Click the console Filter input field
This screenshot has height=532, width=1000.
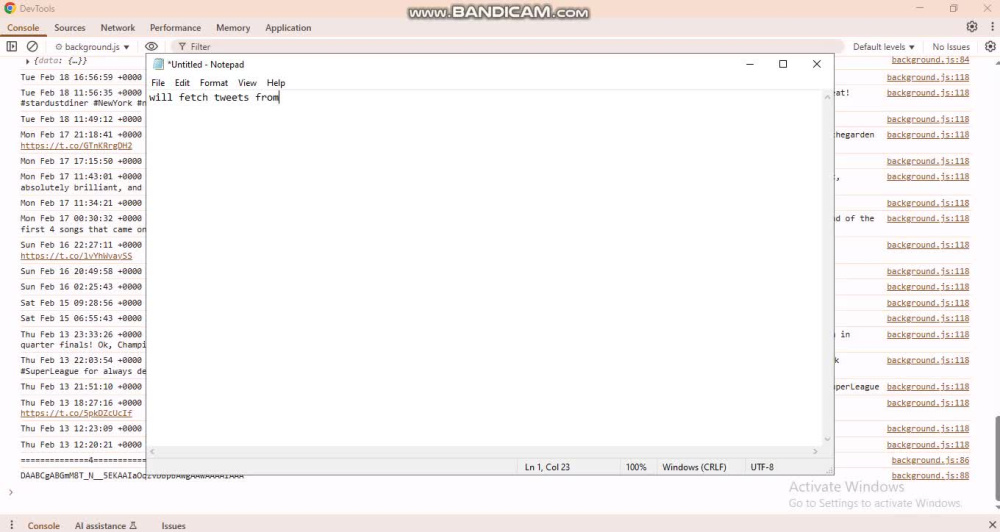tap(510, 47)
